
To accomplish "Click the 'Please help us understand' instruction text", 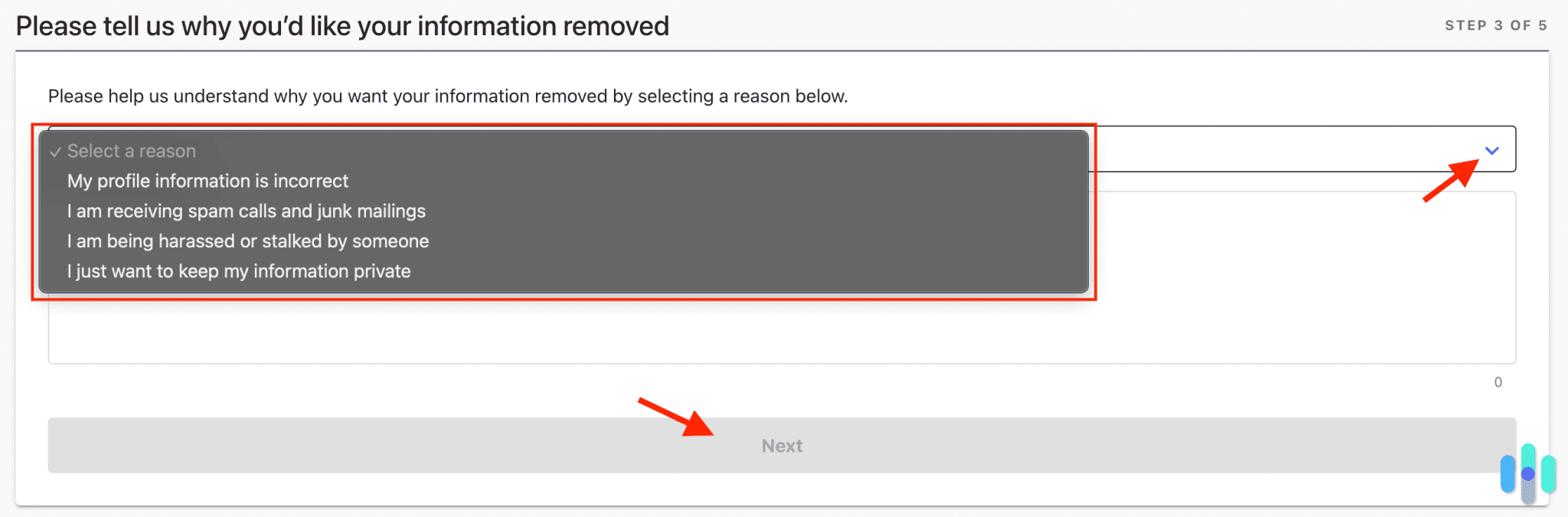I will point(448,97).
